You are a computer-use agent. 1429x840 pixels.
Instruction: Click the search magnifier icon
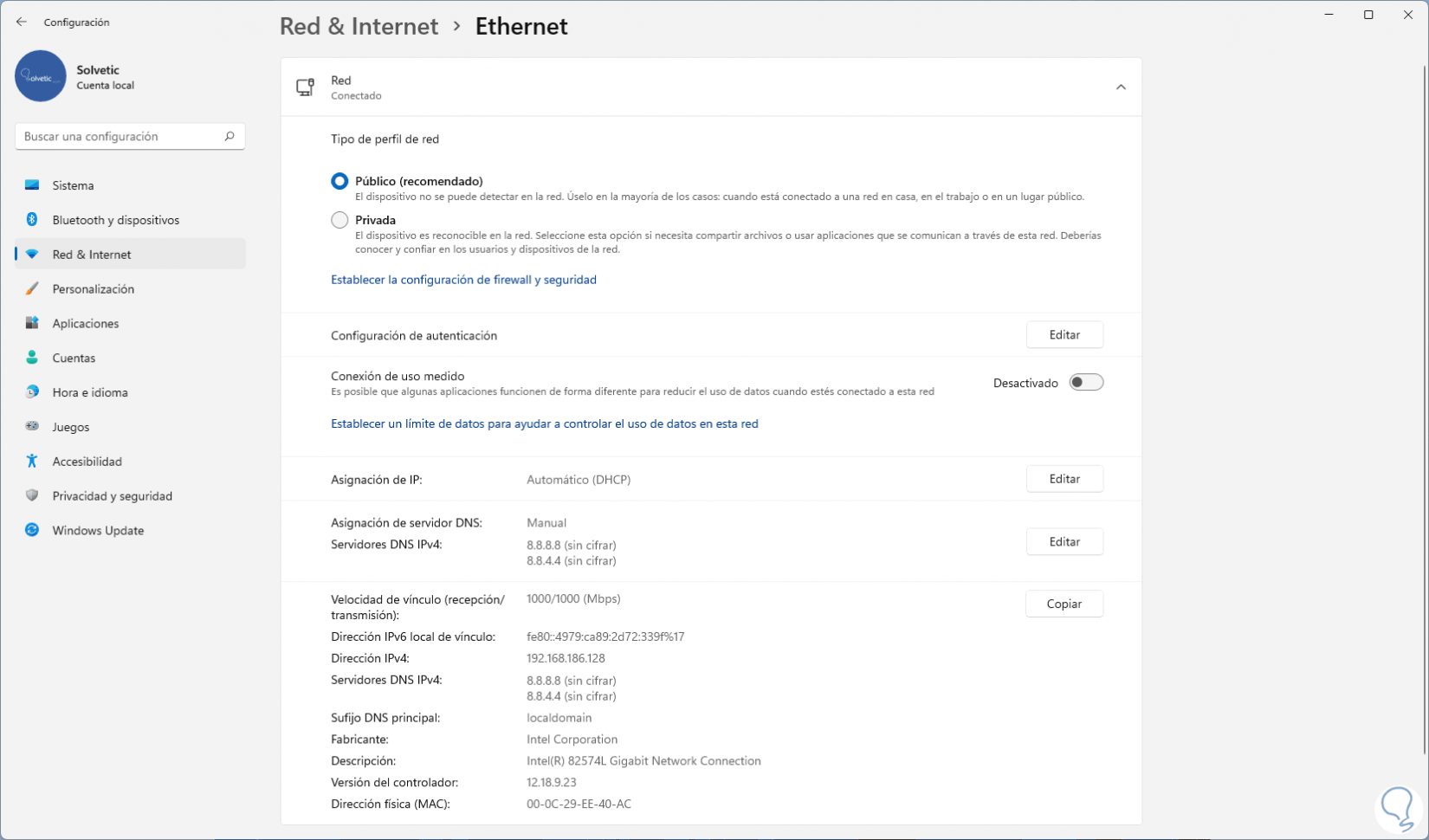point(230,136)
